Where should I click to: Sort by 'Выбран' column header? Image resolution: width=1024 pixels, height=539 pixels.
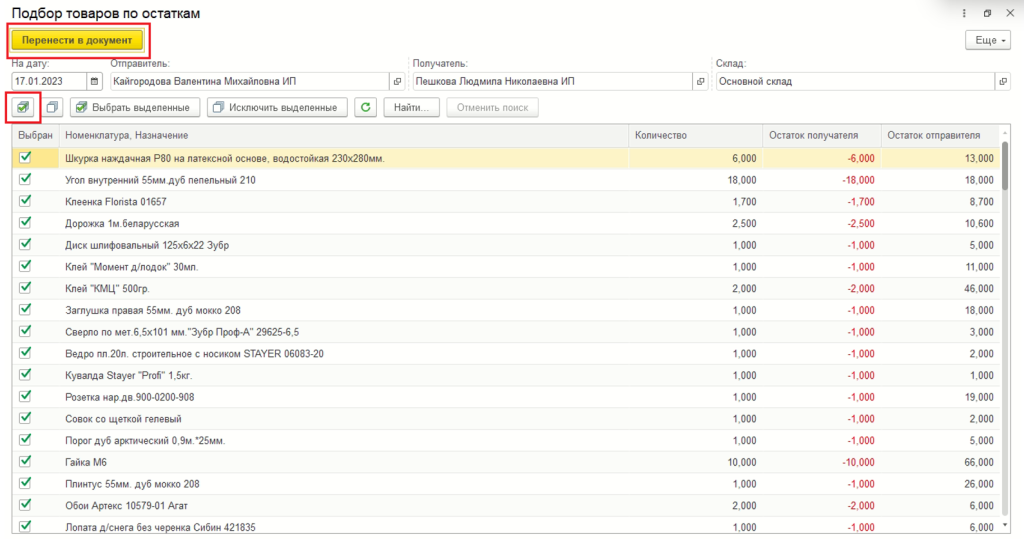point(35,135)
